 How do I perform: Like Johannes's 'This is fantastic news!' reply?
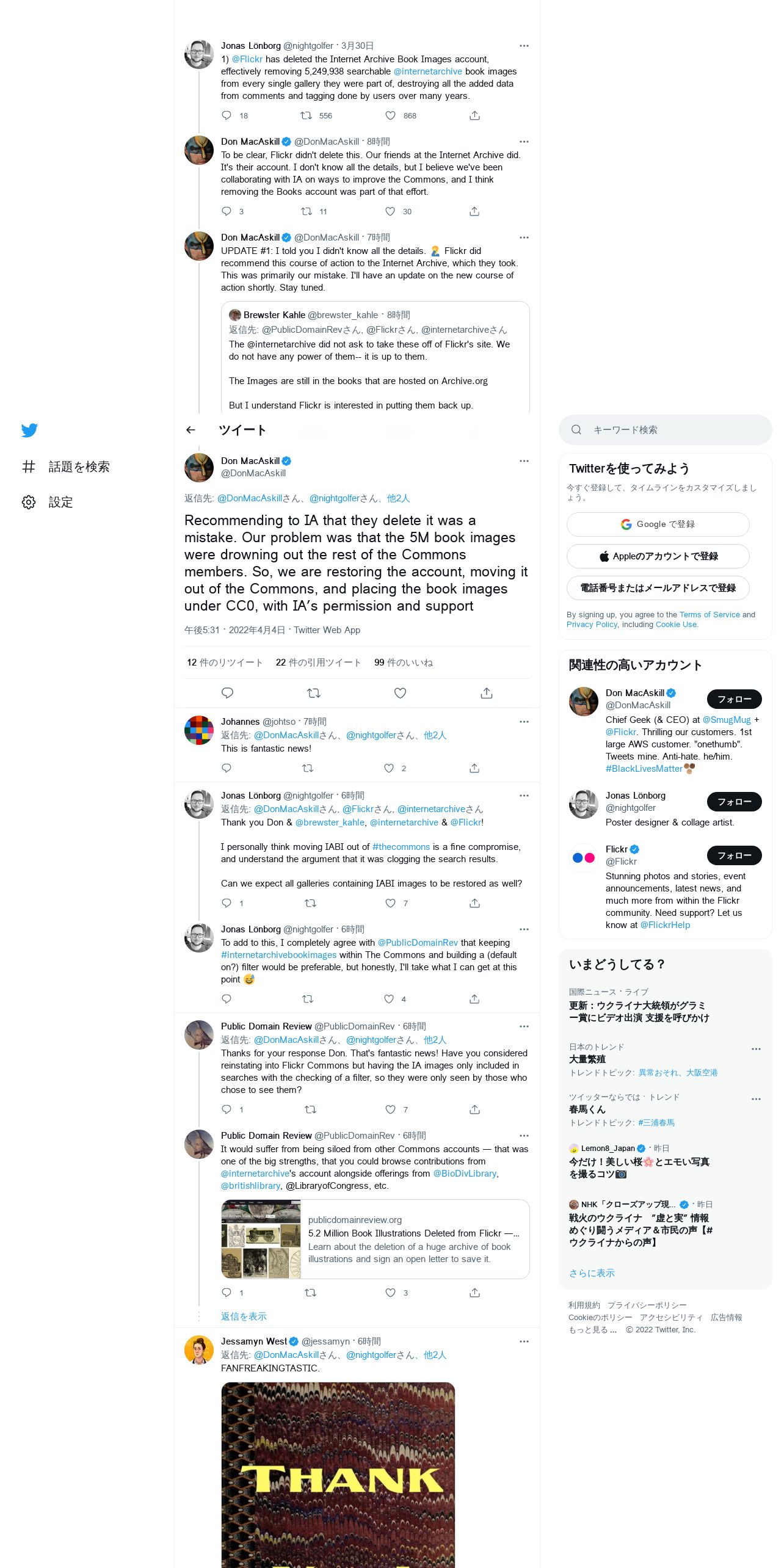coord(389,768)
